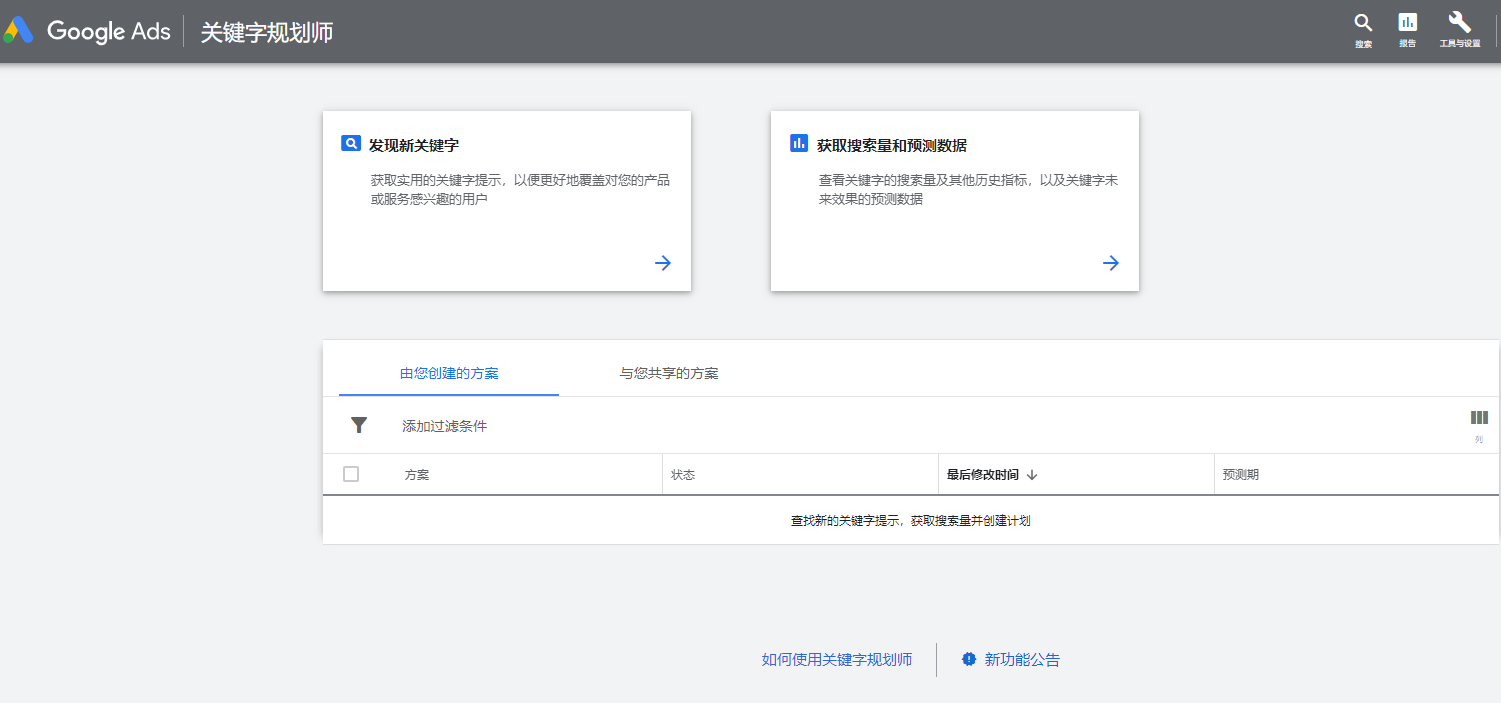Click the 添加过滤条件 filter field

tap(444, 426)
